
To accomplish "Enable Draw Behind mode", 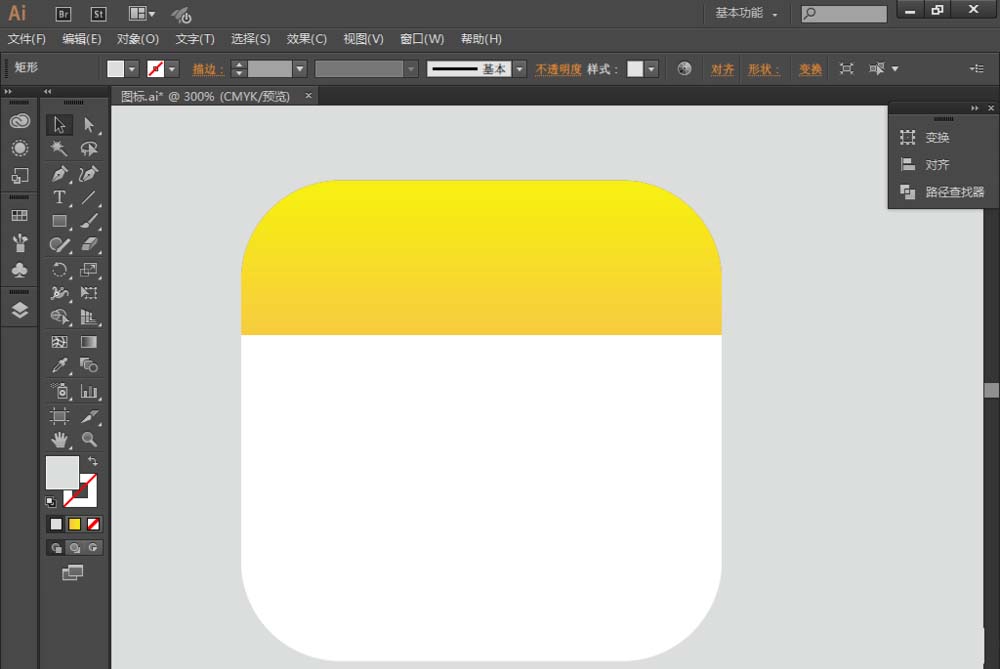I will pos(75,548).
